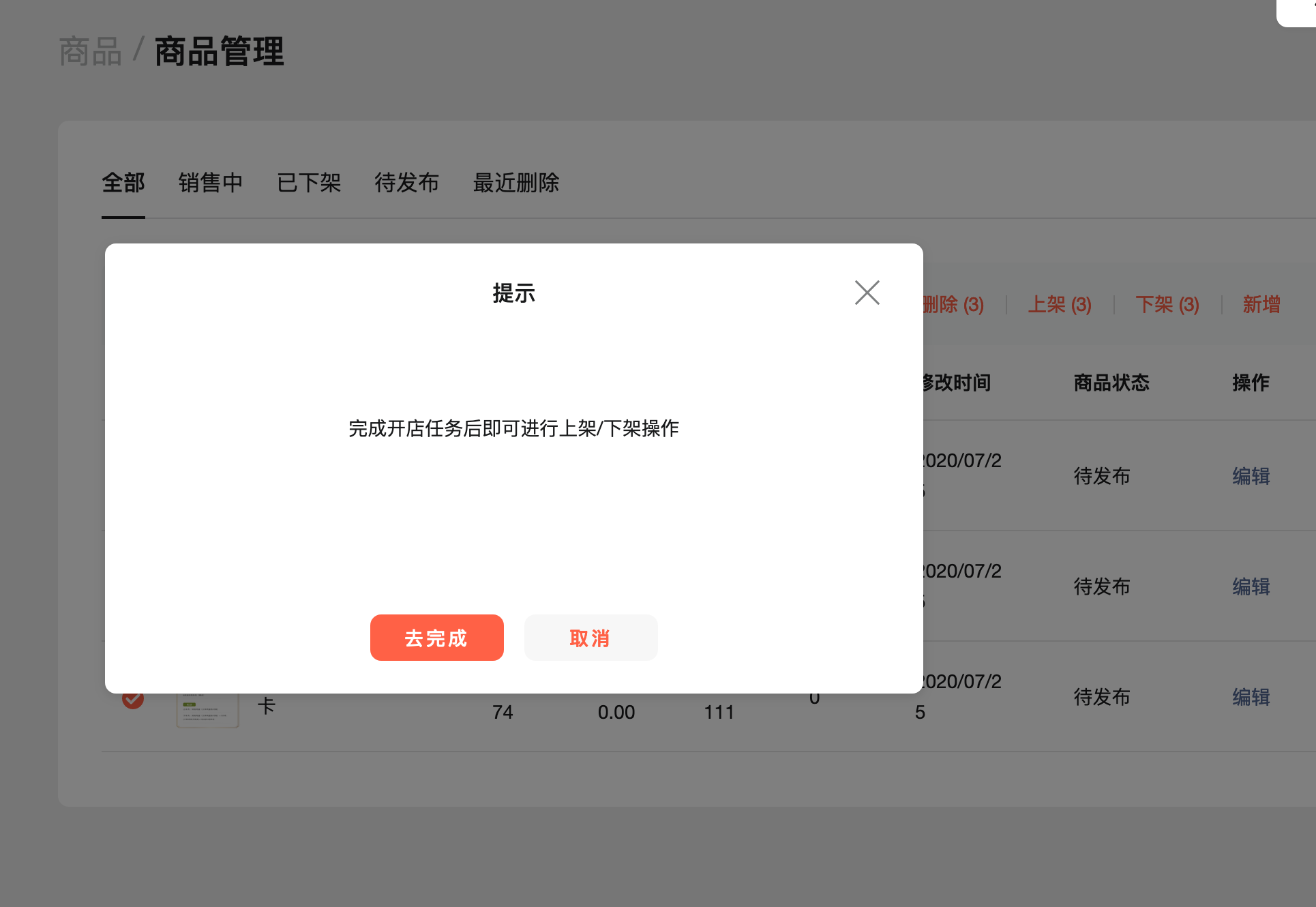Uncheck the red checkbox in last row
Image resolution: width=1316 pixels, height=907 pixels.
pos(133,700)
